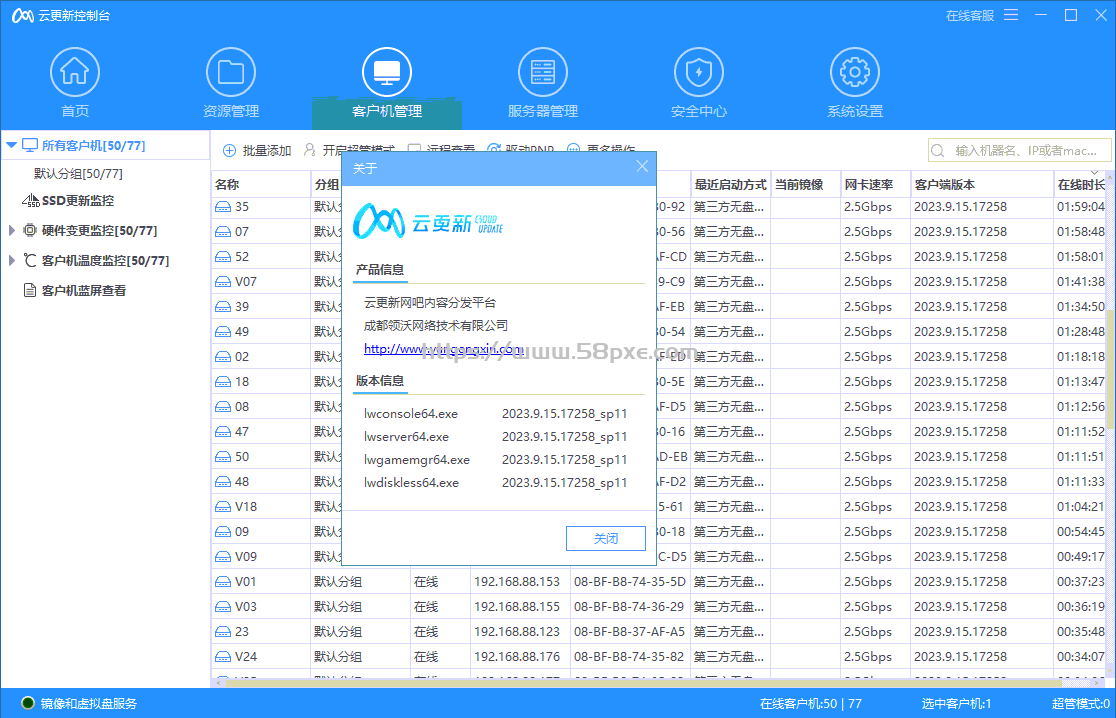Screen dimensions: 1116x718
Task: Sort by the 当前镜像 column header
Action: 805,184
